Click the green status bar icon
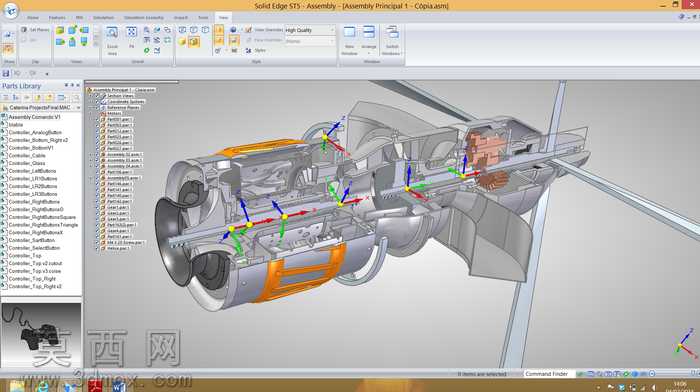The height and width of the screenshot is (392, 700). point(626,374)
